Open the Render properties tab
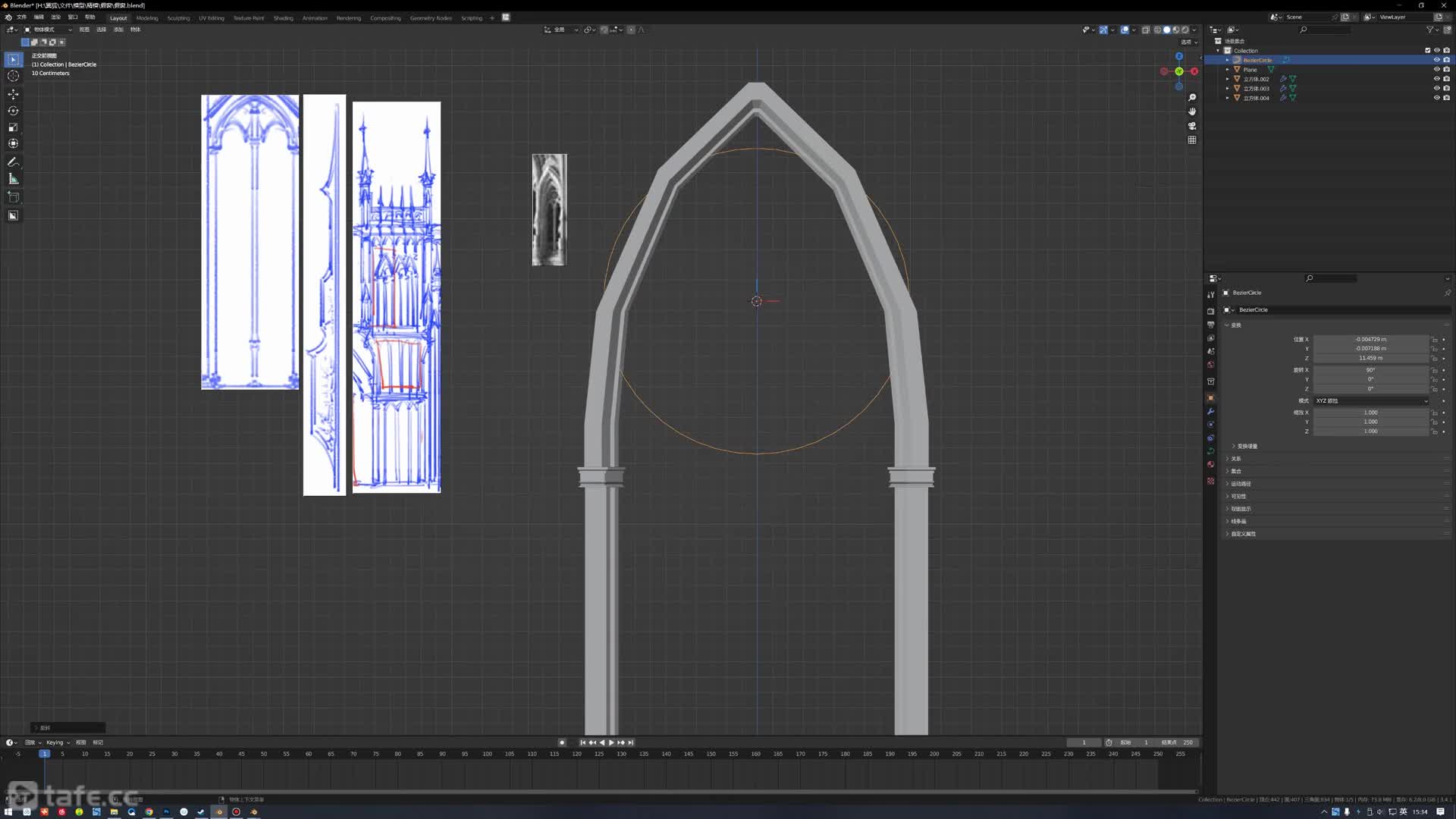The height and width of the screenshot is (819, 1456). pyautogui.click(x=1210, y=311)
